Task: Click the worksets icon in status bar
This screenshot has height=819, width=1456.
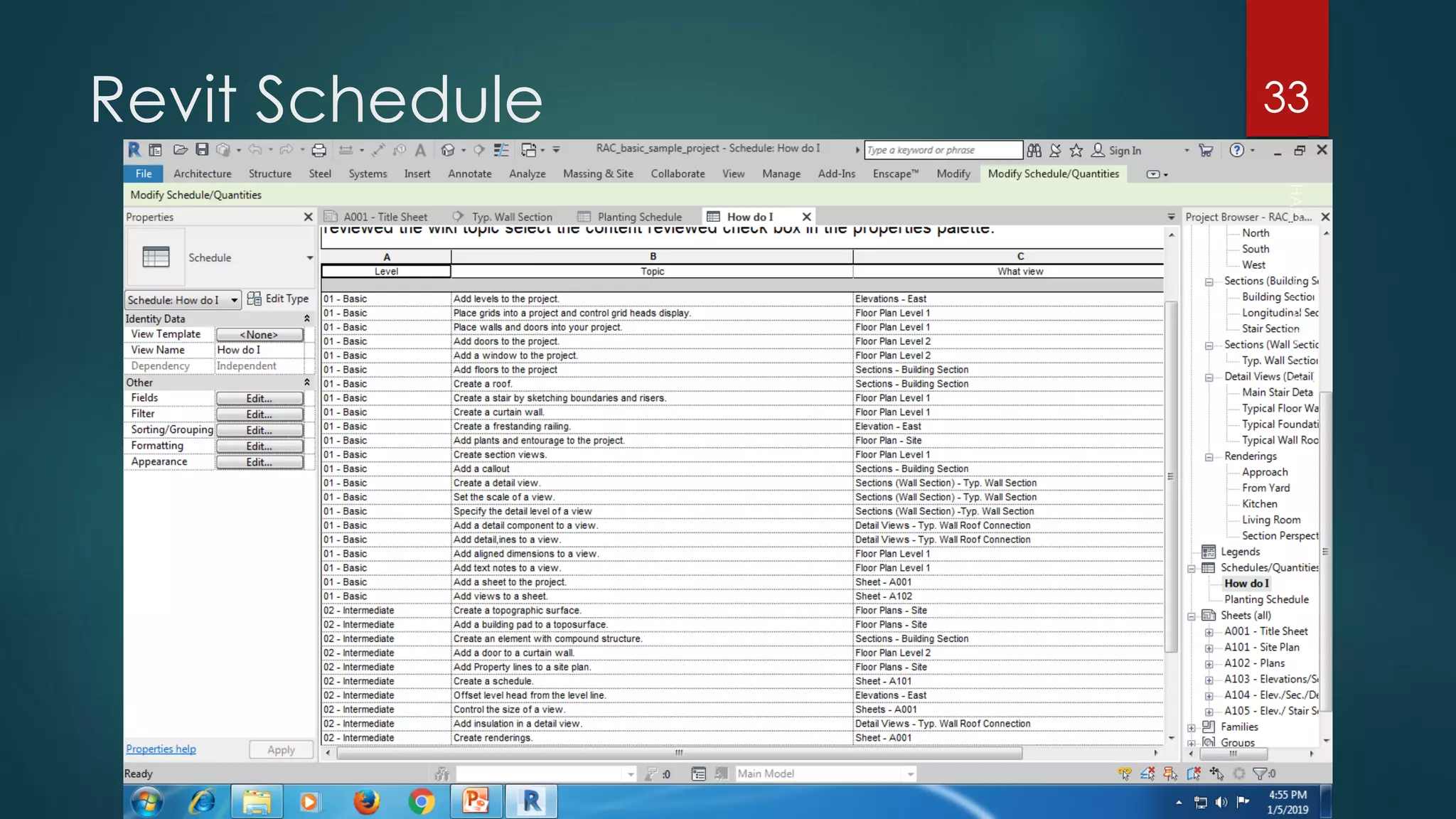Action: point(442,773)
